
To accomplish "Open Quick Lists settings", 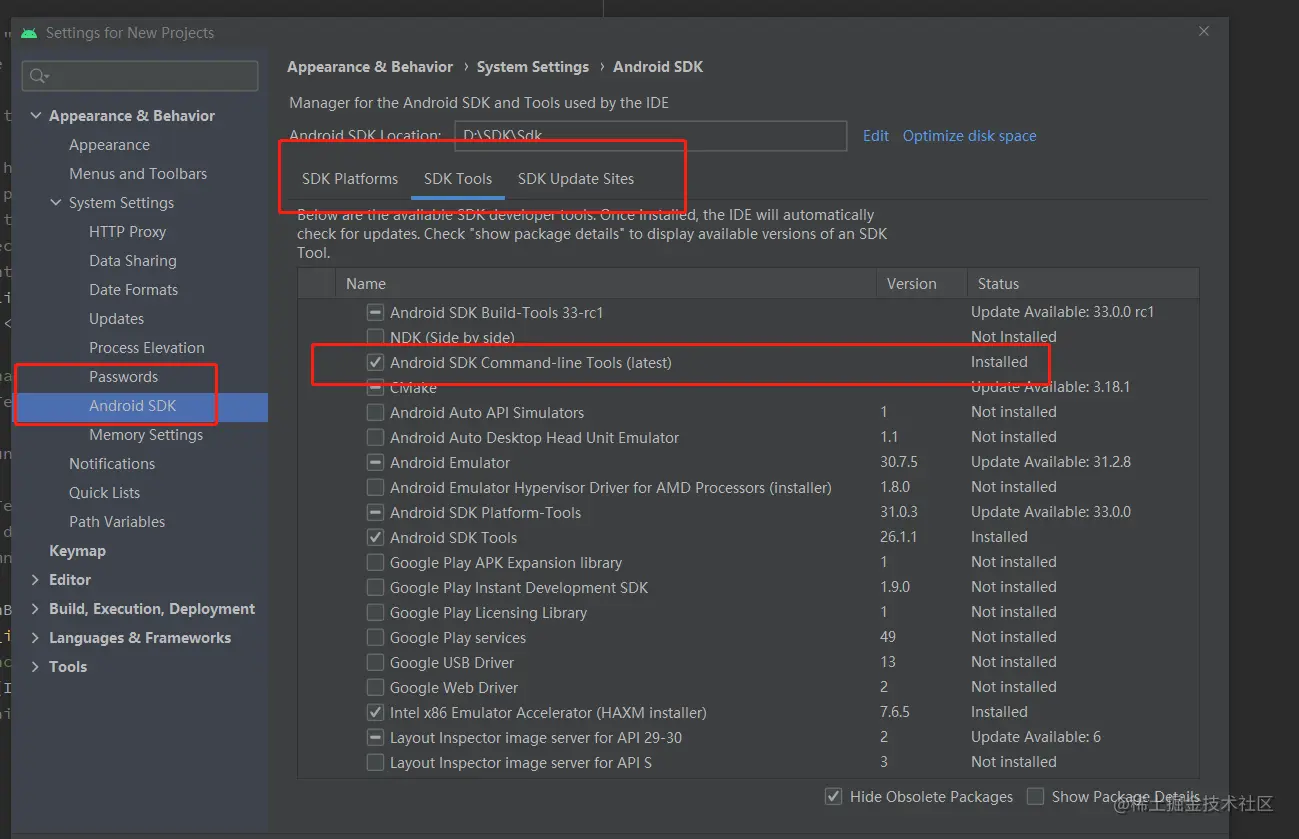I will click(x=104, y=493).
